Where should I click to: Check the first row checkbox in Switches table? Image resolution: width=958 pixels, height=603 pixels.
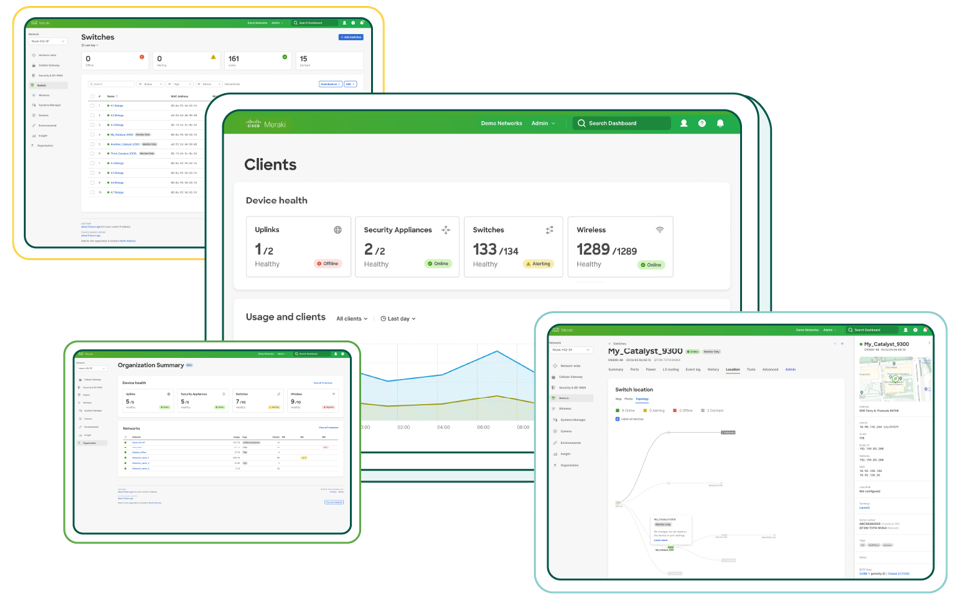point(92,105)
